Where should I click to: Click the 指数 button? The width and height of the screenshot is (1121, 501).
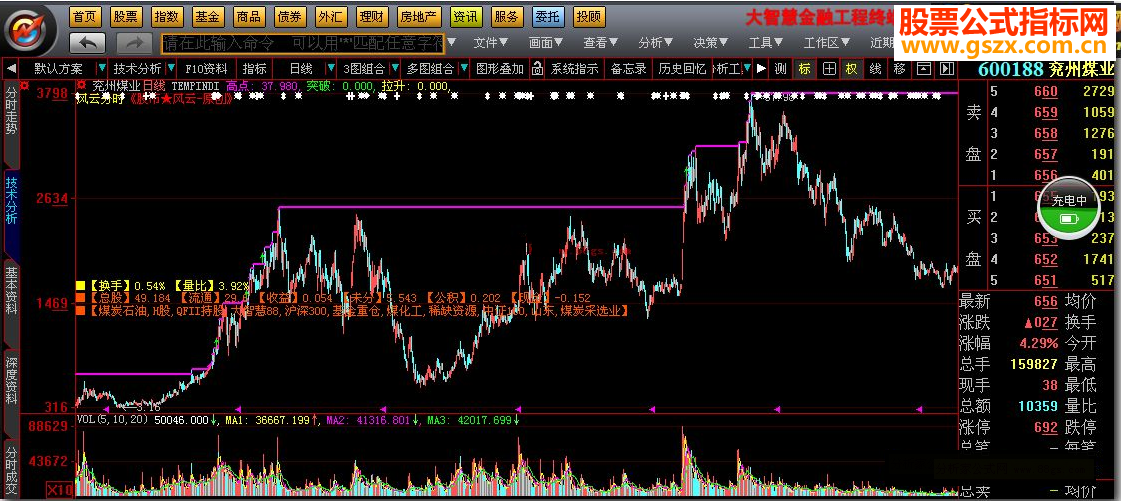167,16
